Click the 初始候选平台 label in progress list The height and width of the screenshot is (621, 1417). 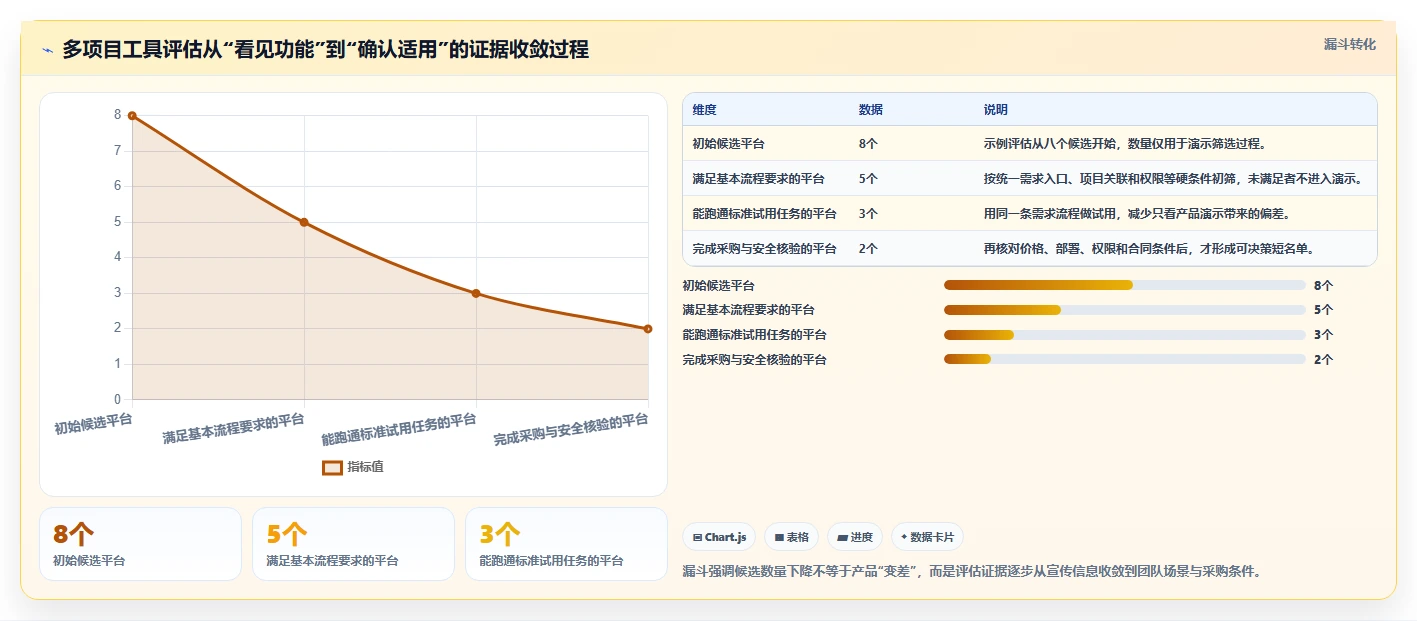tap(718, 285)
